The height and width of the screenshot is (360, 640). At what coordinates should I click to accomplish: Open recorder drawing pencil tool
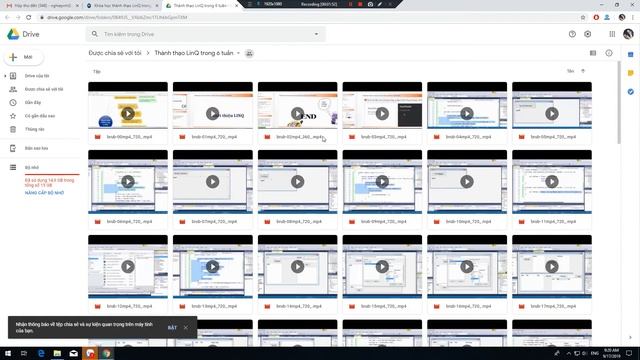(x=380, y=4)
